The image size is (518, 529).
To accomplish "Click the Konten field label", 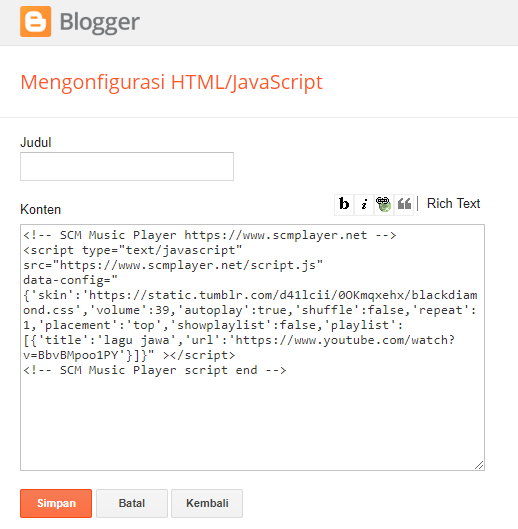I will click(x=40, y=210).
